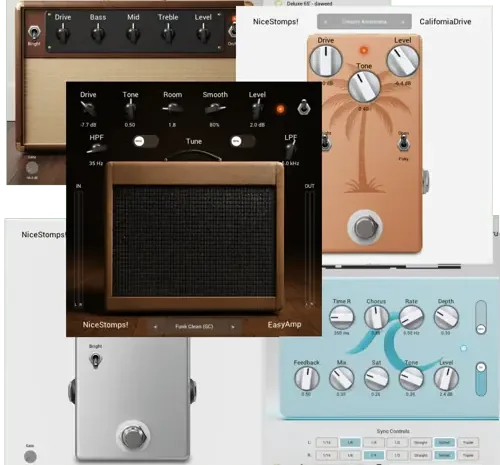The image size is (500, 465).
Task: Click the EasyAmp Drive knob
Action: [x=88, y=109]
